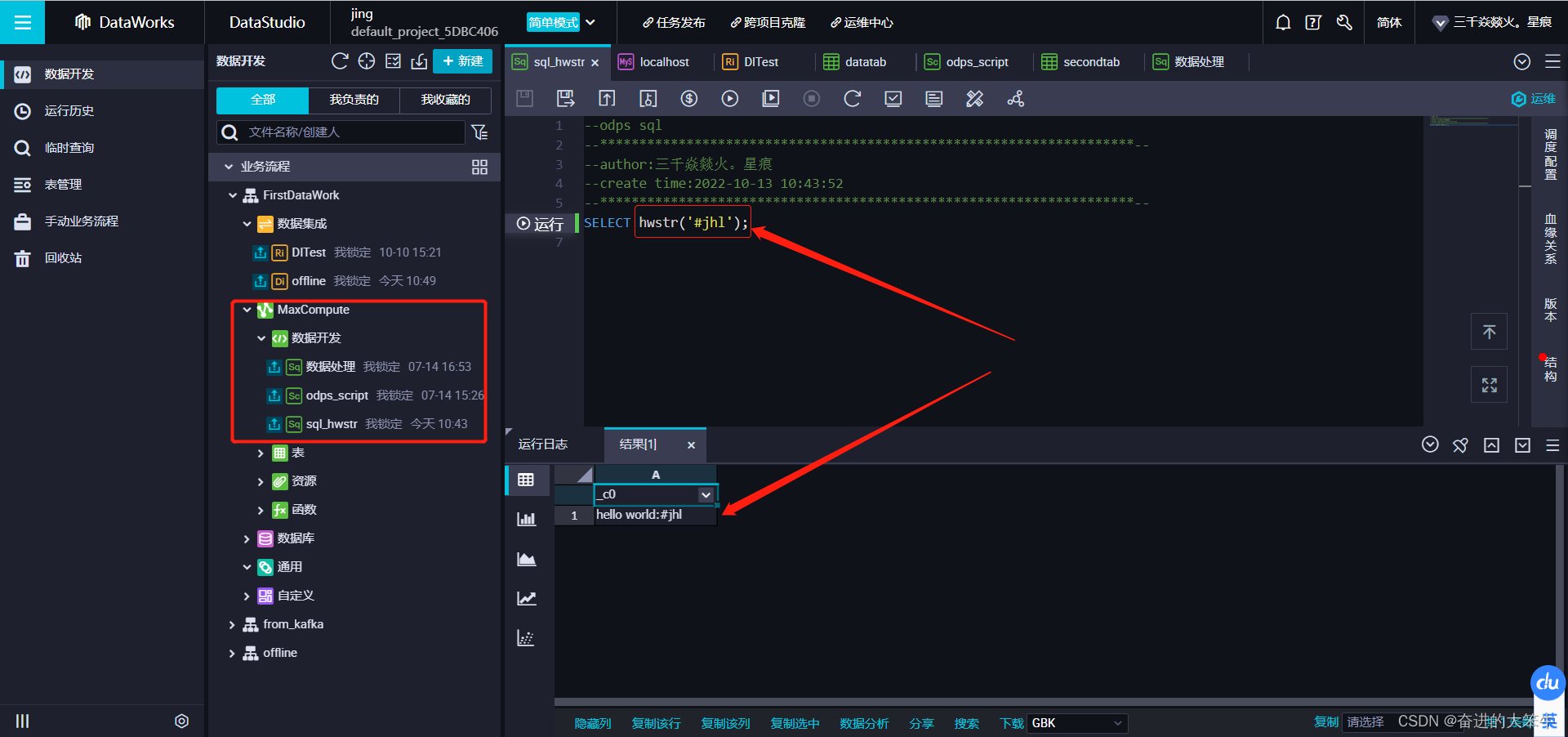Close the 结果[1] tab
1568x737 pixels.
coord(691,445)
